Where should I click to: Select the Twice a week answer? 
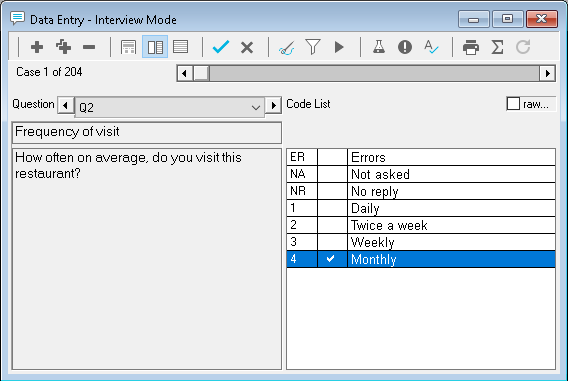point(421,225)
